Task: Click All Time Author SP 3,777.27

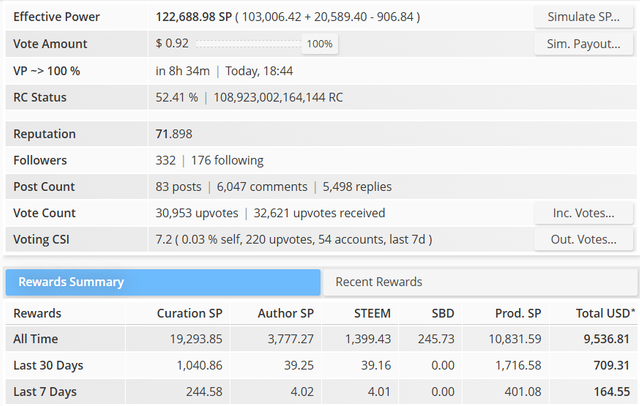Action: 291,339
